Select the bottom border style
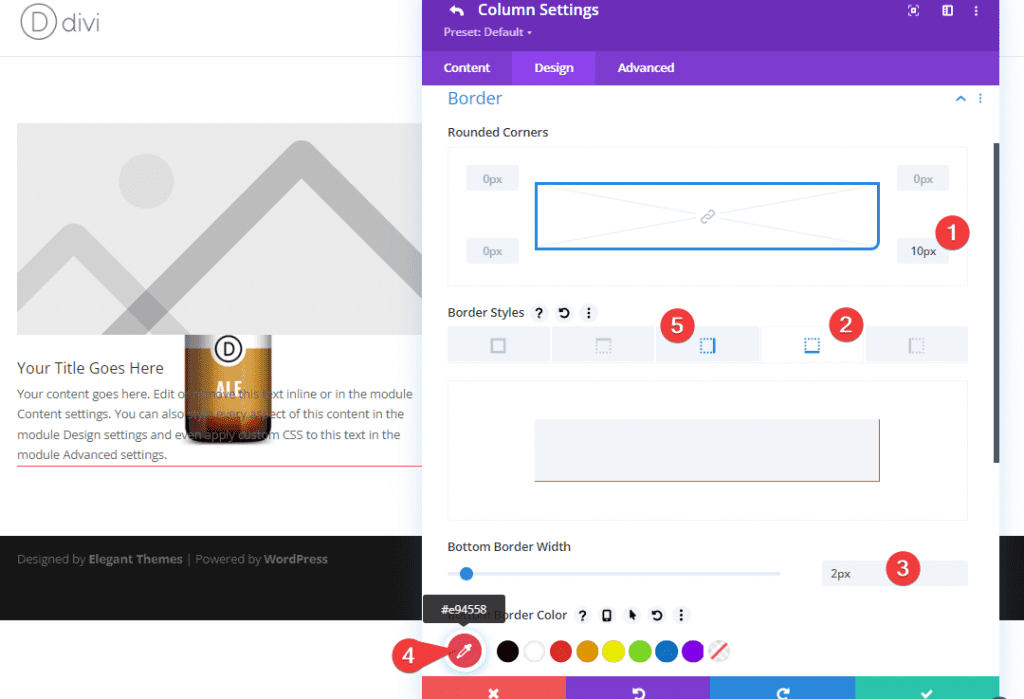The width and height of the screenshot is (1024, 699). click(812, 345)
